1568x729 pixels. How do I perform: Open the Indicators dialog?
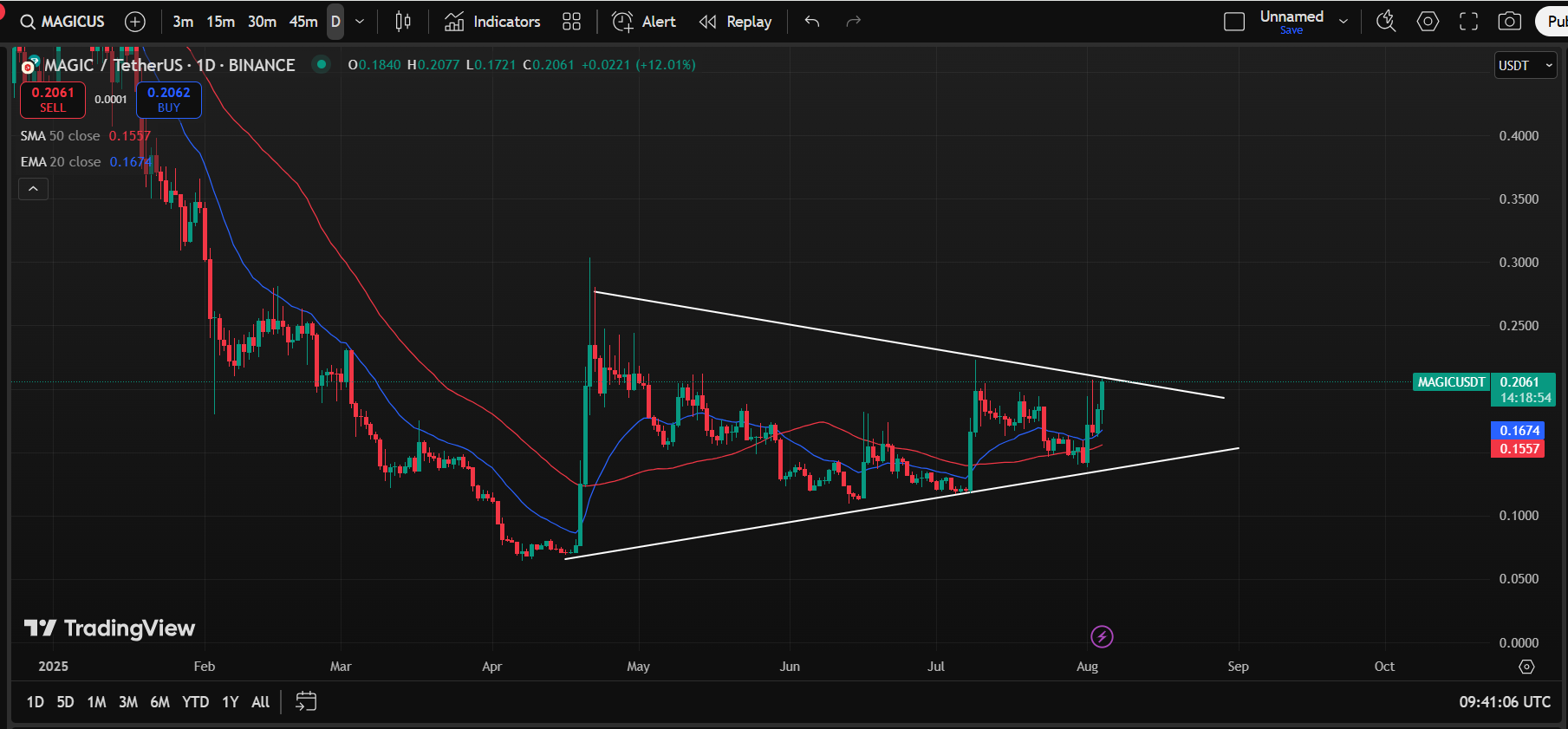(x=492, y=22)
